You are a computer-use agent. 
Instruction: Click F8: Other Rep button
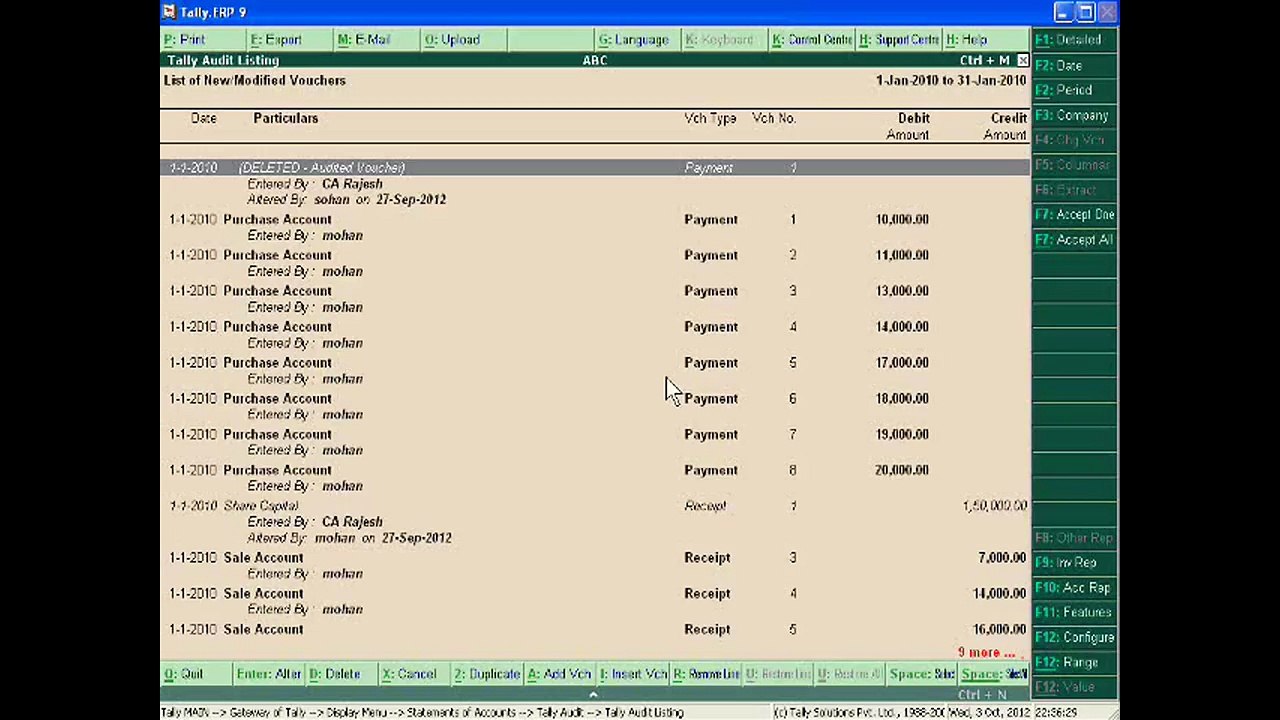click(1075, 538)
